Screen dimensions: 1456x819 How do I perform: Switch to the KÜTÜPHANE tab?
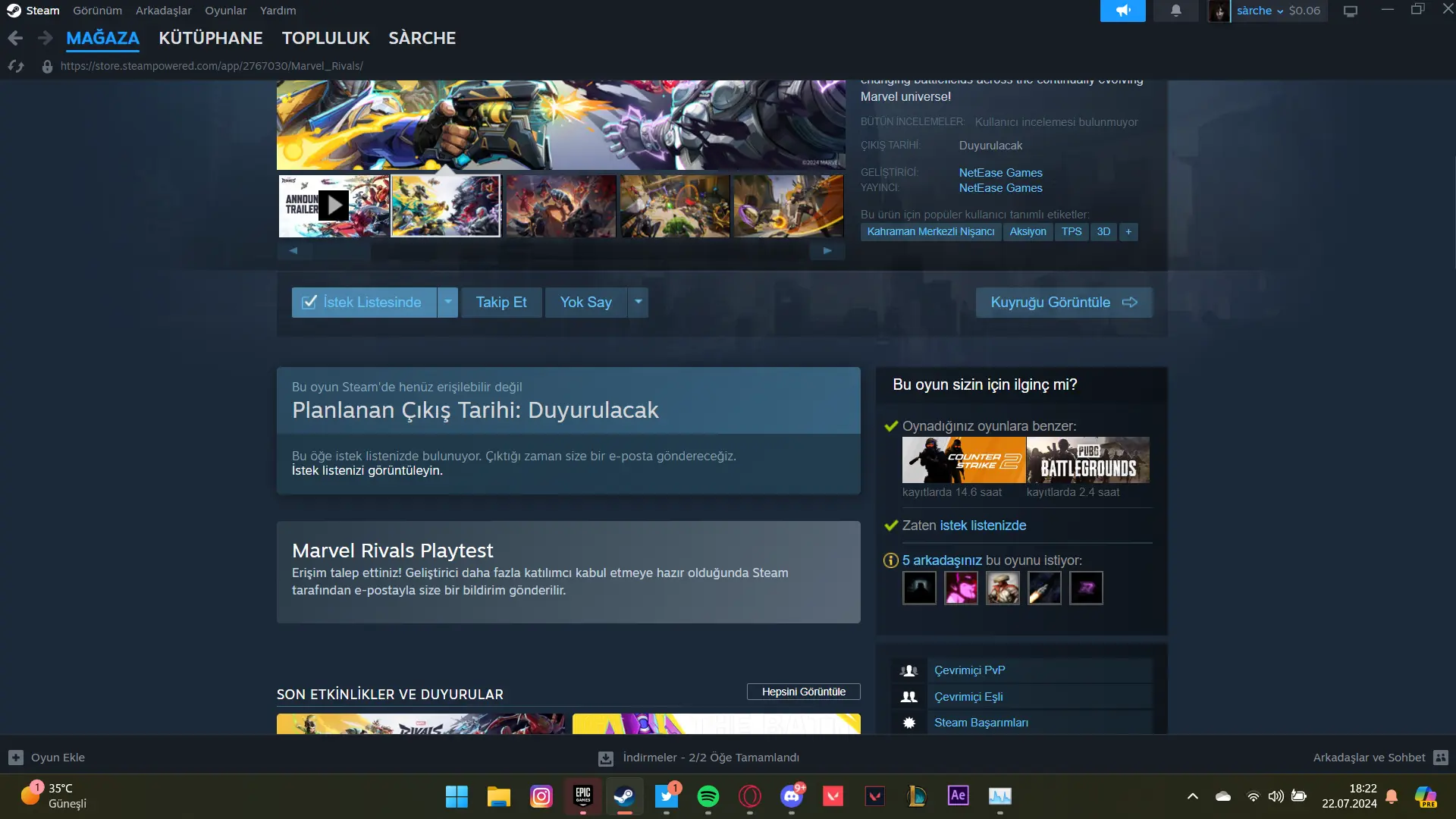coord(211,38)
